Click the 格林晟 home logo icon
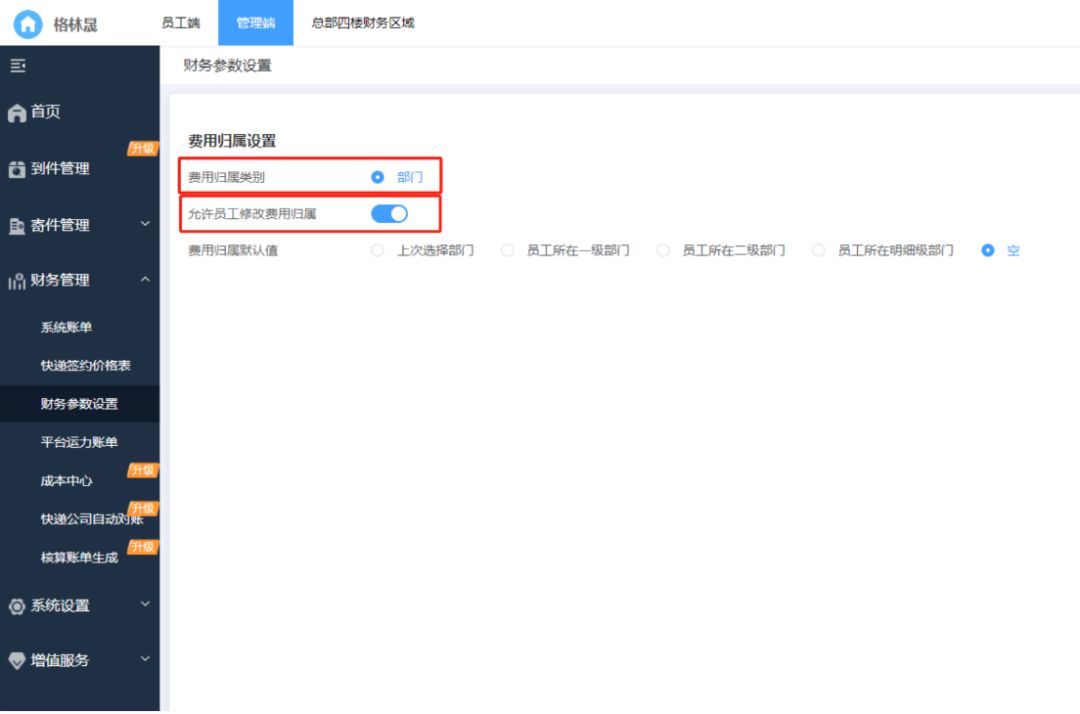 [x=28, y=24]
